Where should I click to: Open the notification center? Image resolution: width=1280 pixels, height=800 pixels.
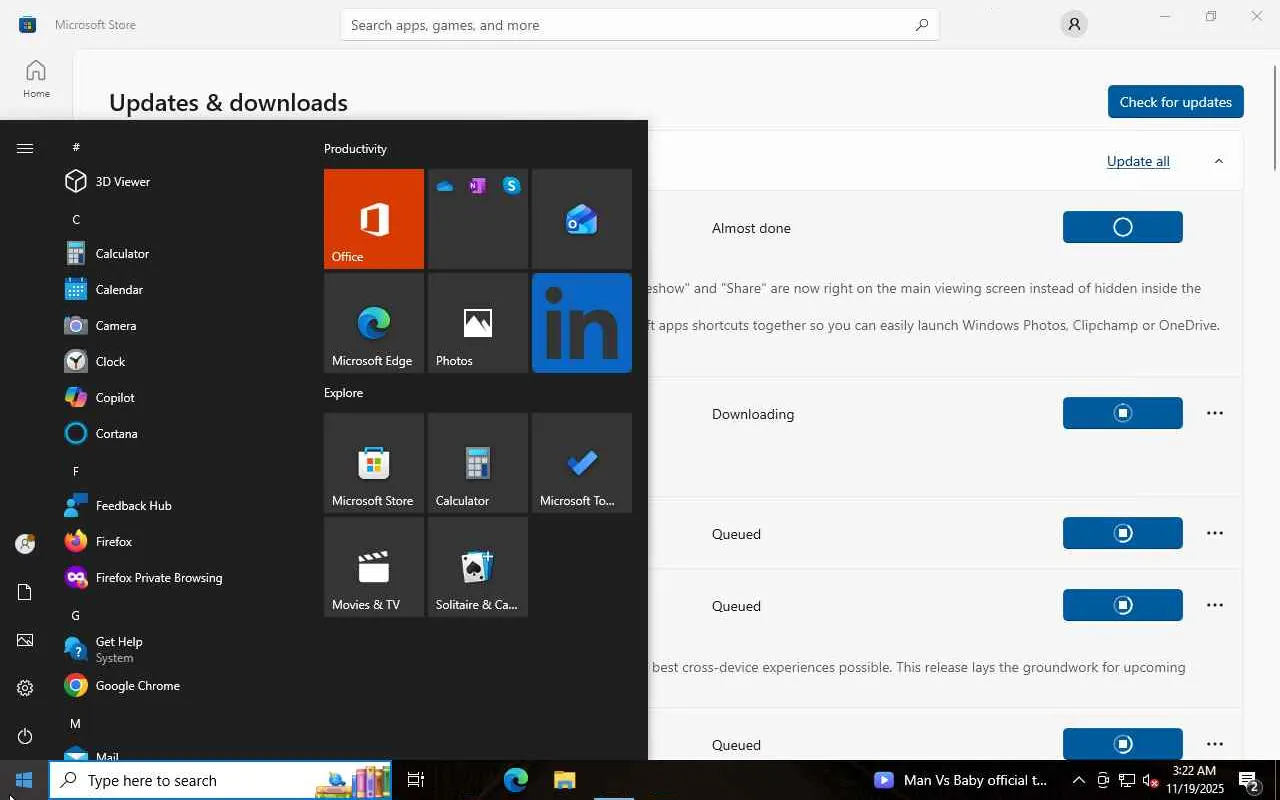tap(1249, 780)
